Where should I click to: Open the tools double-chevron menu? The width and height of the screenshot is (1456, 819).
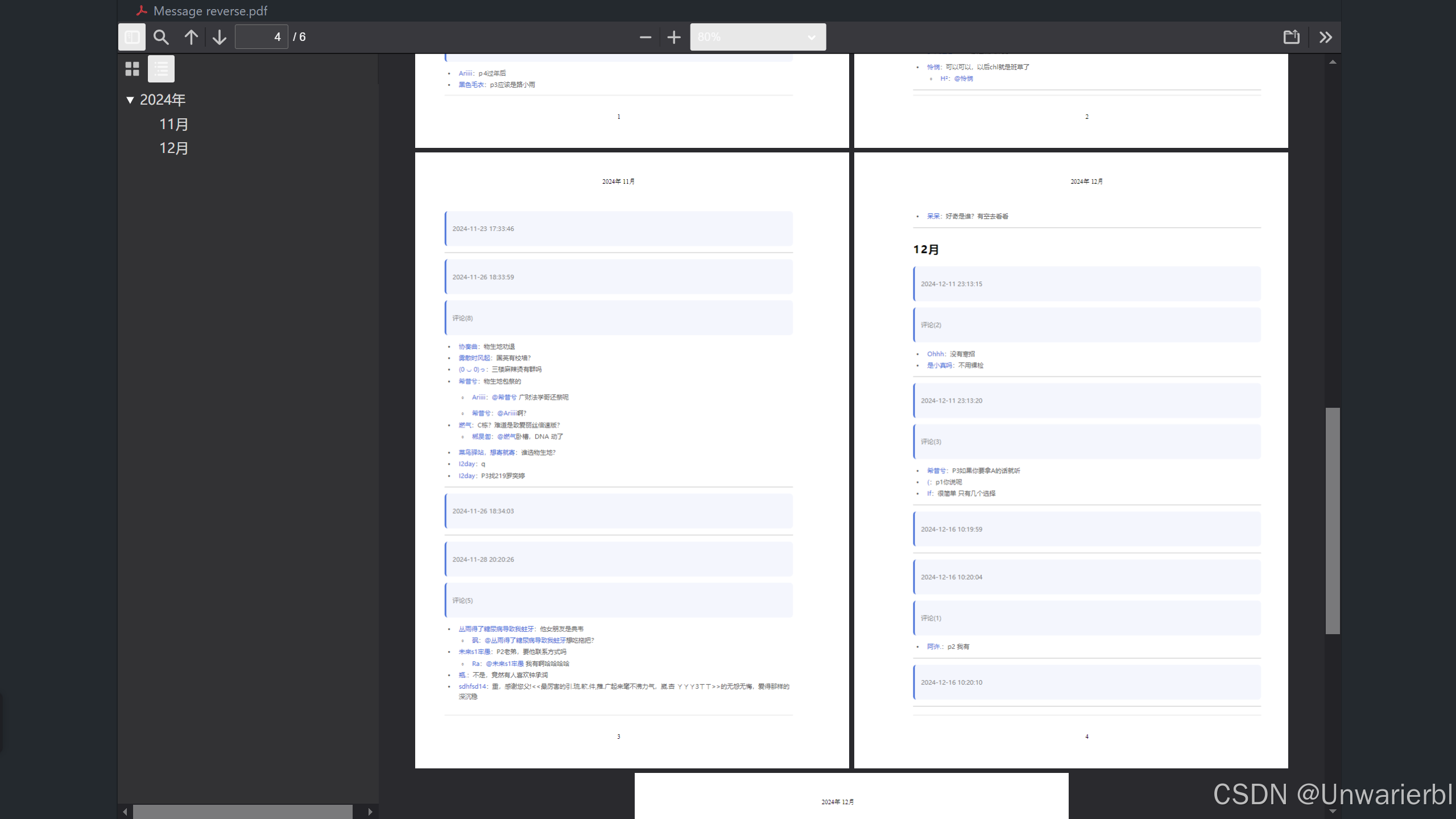(1326, 37)
